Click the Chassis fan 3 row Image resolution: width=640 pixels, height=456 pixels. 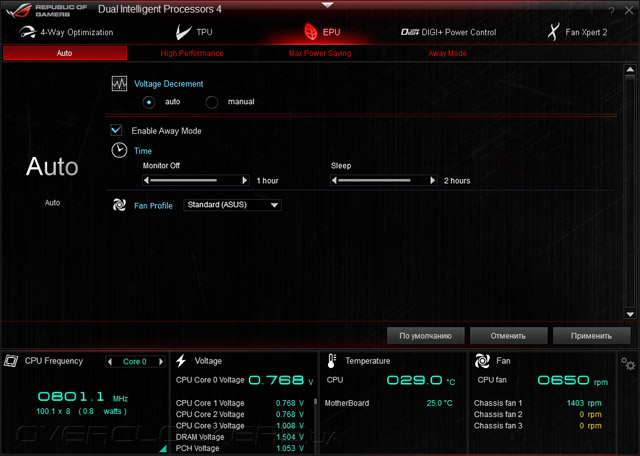[538, 425]
